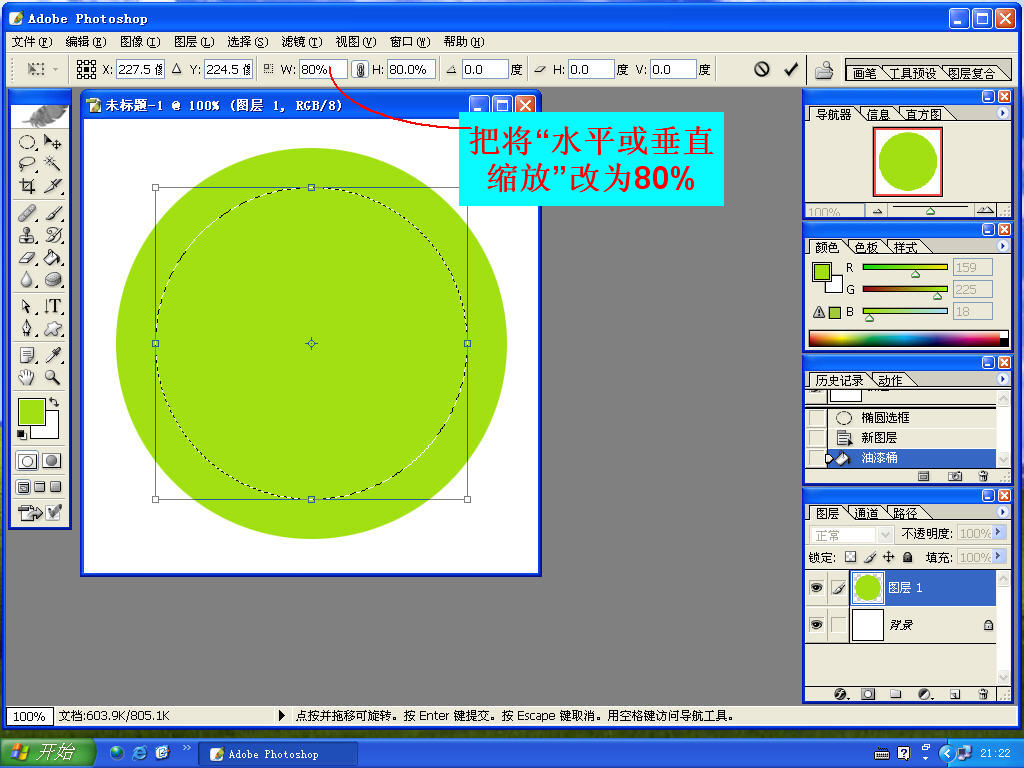Toggle lock position in Layers panel

pos(889,557)
